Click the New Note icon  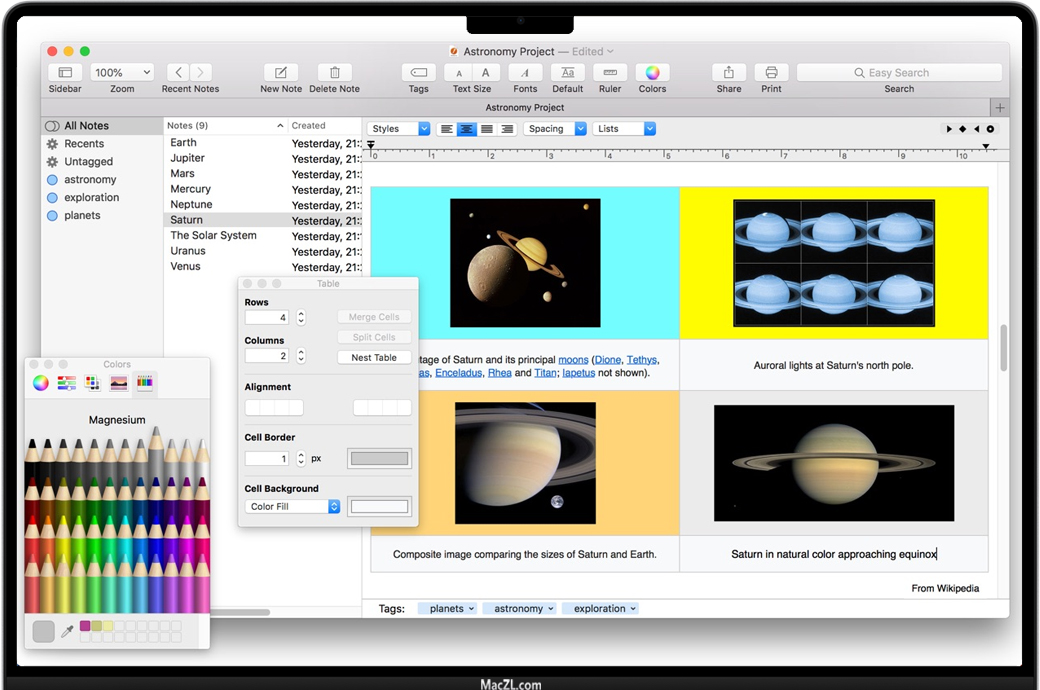(281, 73)
